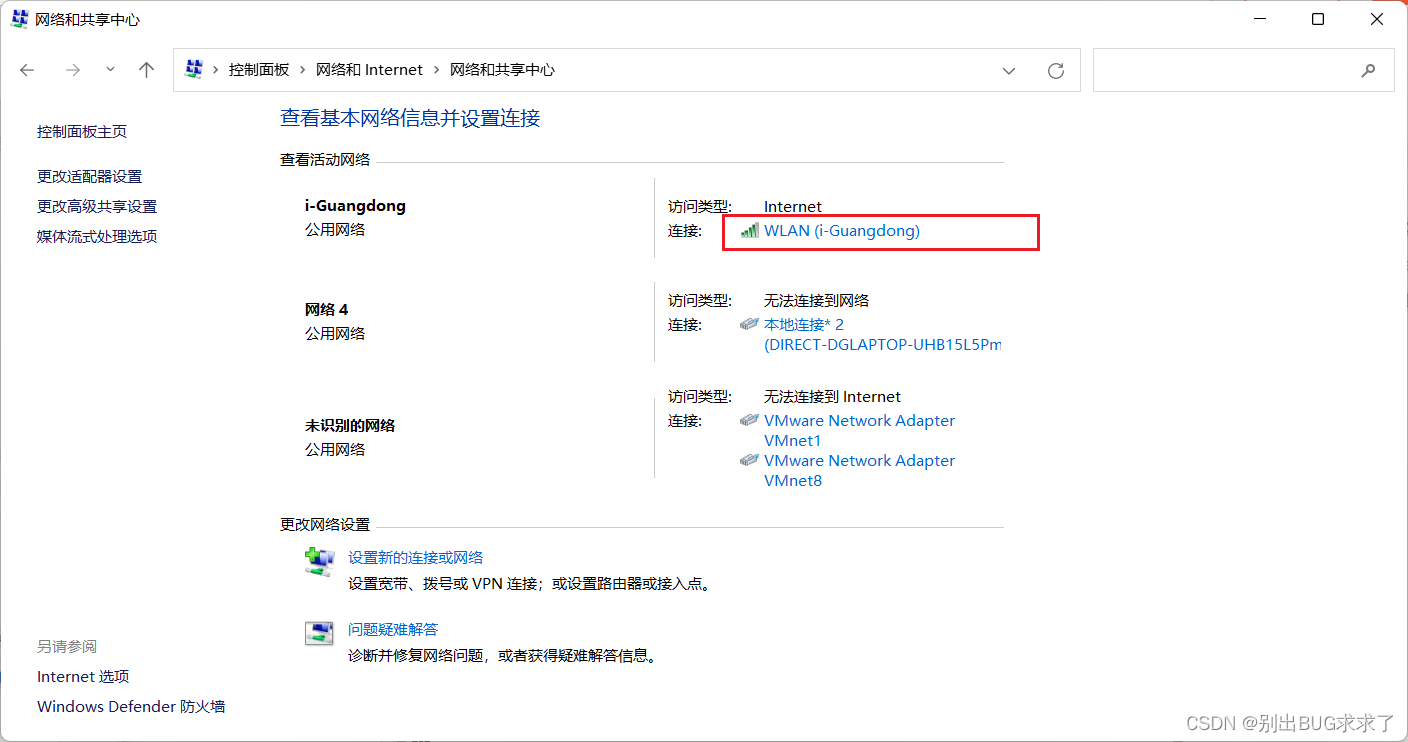This screenshot has width=1408, height=742.
Task: Click the 未识别的网络 label
Action: (x=350, y=426)
